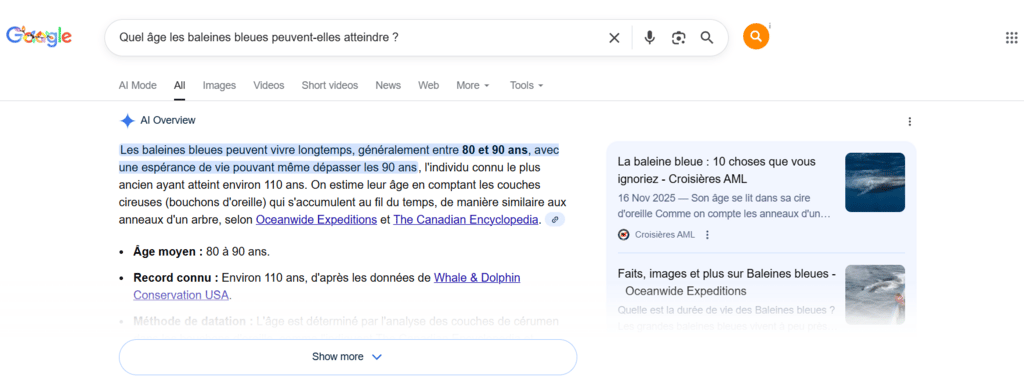Expand the Tools dropdown
This screenshot has width=1024, height=388.
(x=526, y=86)
